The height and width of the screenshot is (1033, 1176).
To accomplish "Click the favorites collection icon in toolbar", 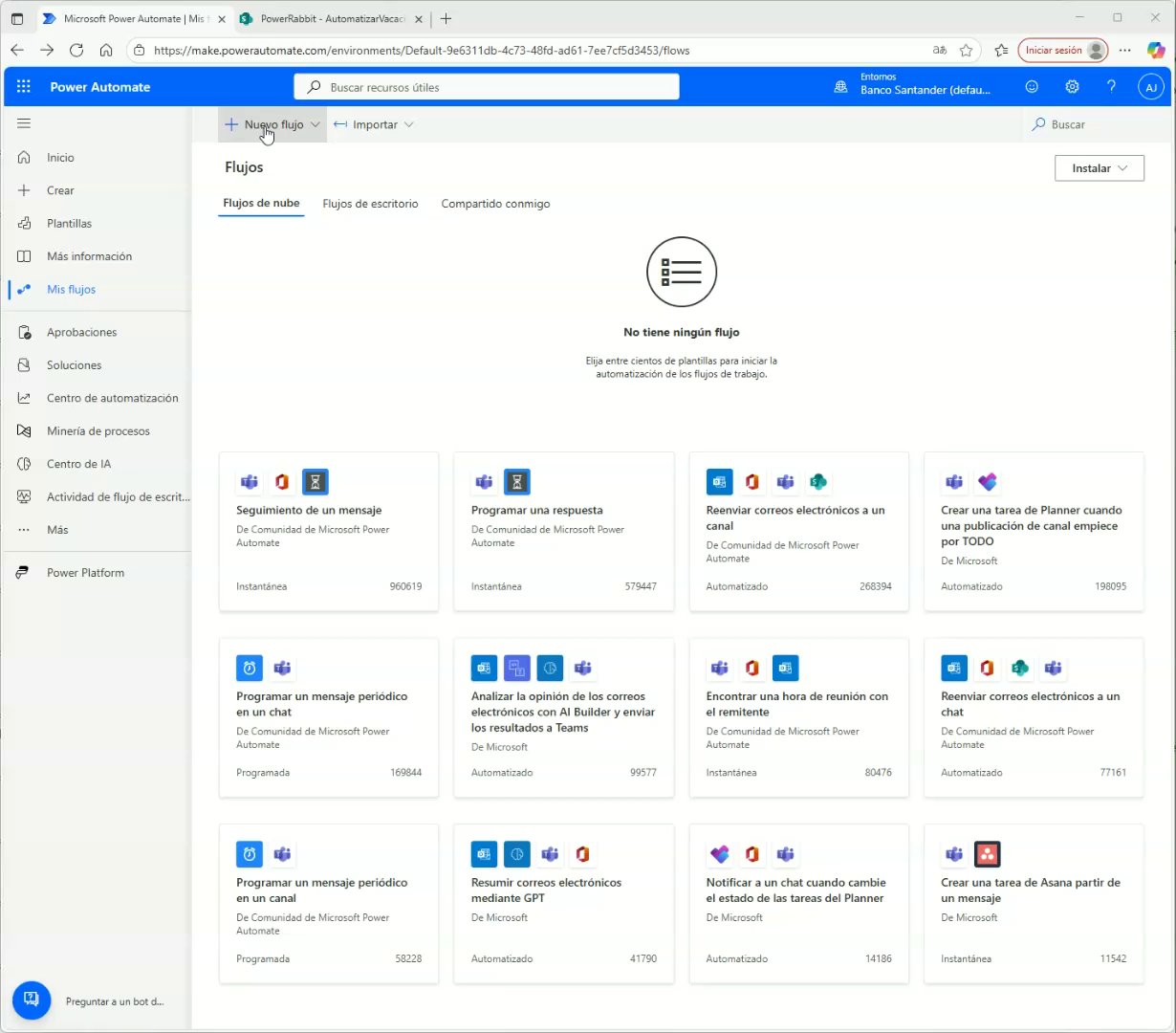I will (x=1001, y=50).
